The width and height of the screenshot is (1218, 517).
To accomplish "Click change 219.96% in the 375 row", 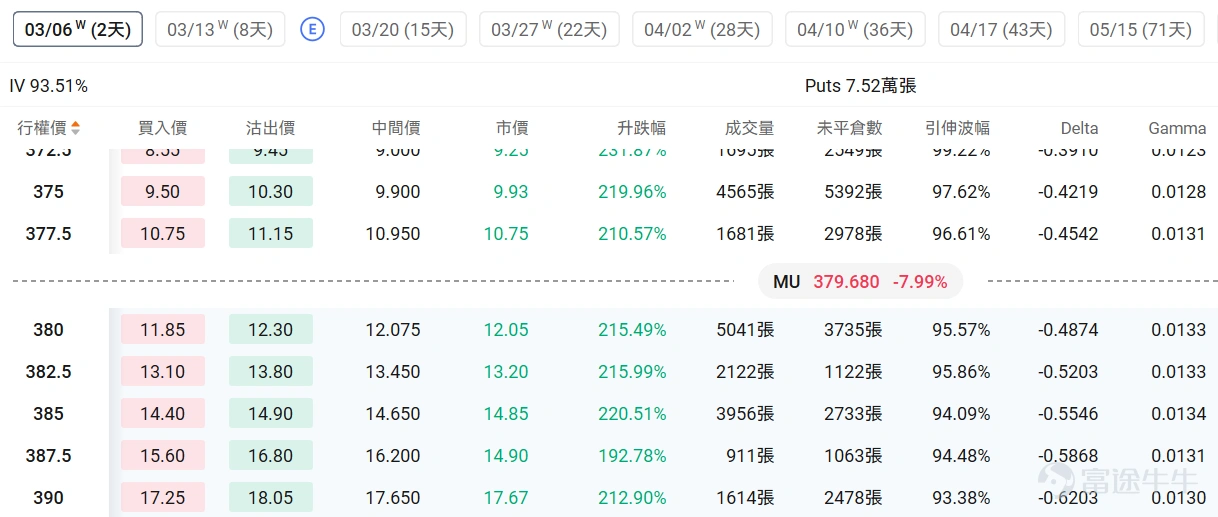I will pos(633,192).
